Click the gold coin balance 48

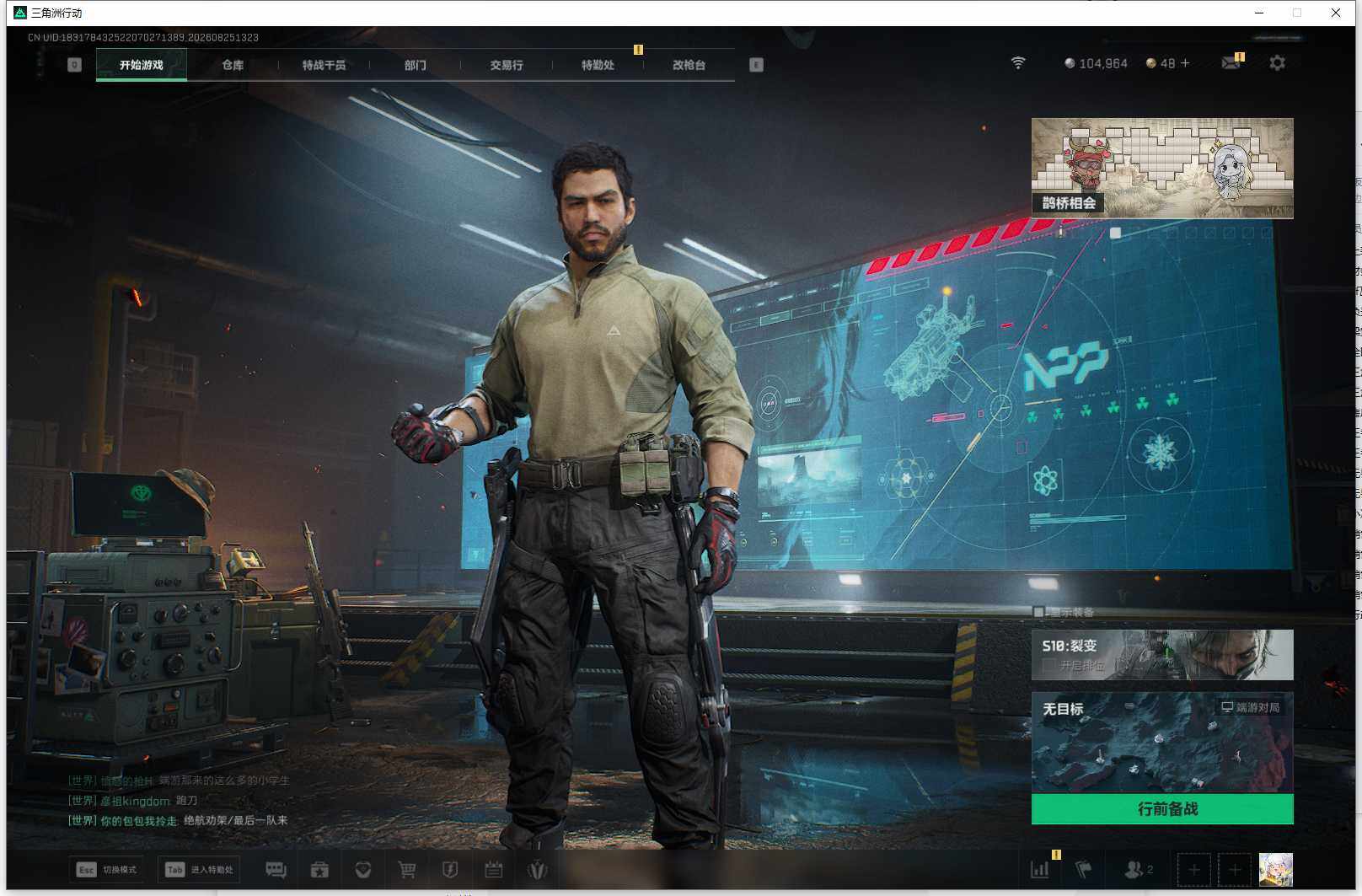(1161, 63)
